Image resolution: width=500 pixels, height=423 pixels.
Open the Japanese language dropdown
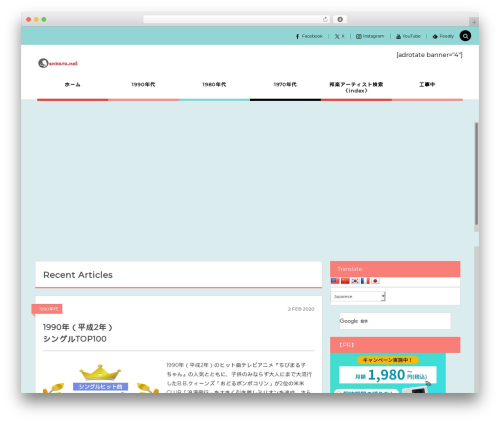[x=358, y=296]
